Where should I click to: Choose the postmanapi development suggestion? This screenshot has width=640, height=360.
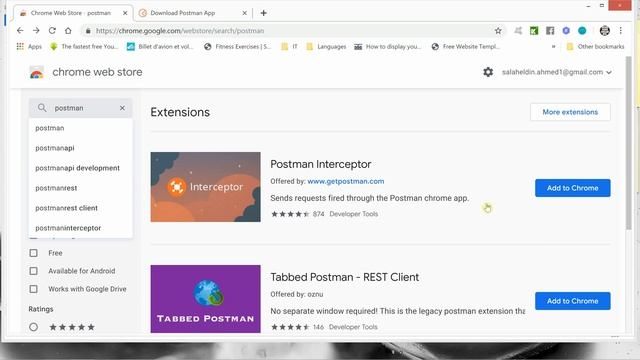pos(80,168)
